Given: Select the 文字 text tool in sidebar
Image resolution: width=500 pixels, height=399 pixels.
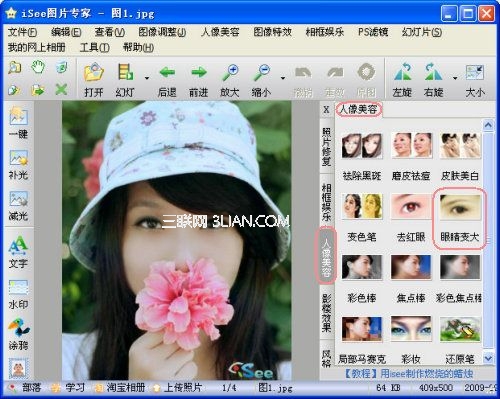Looking at the screenshot, I should (18, 252).
